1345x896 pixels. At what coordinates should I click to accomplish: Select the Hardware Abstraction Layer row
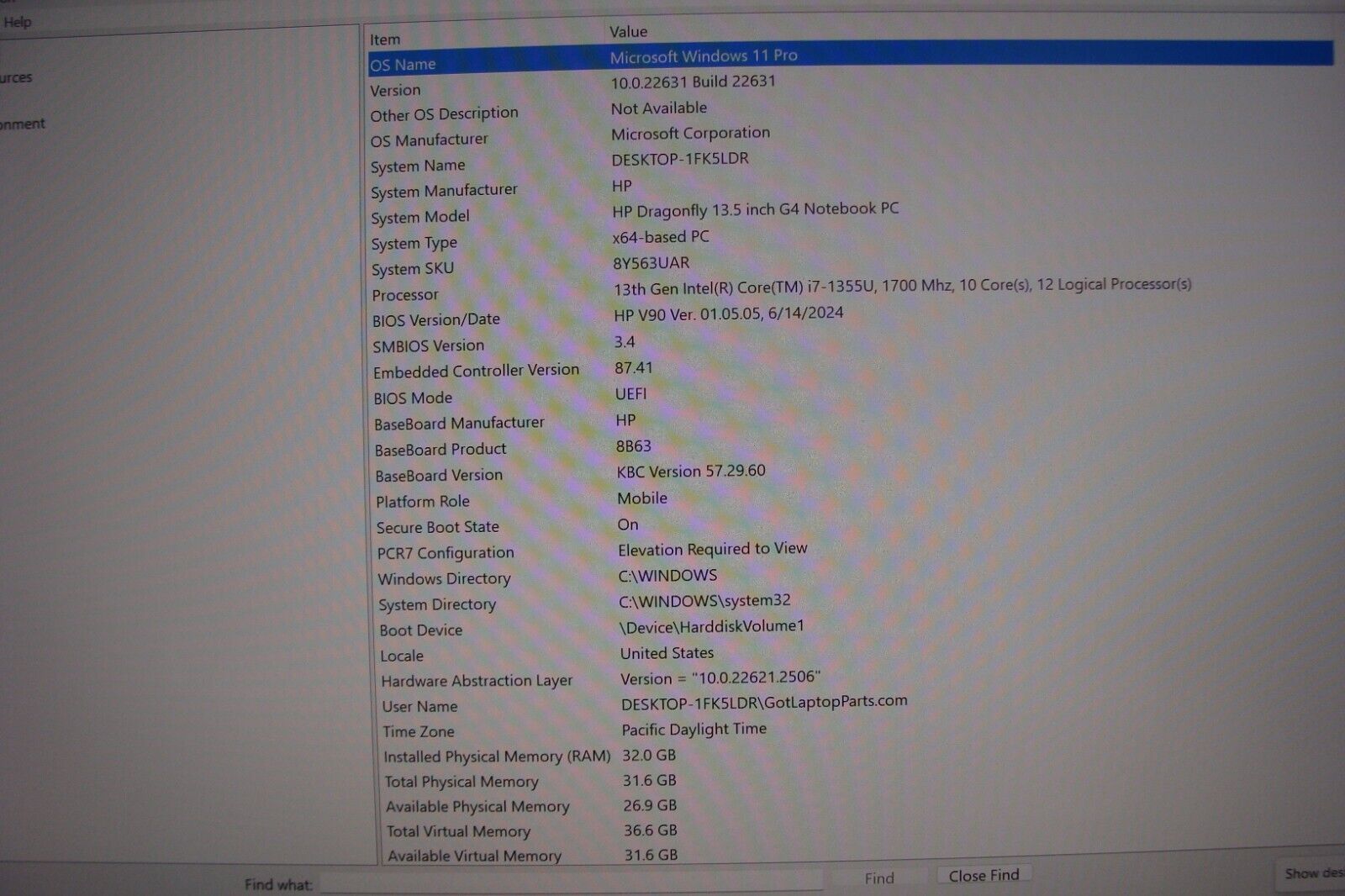(851, 679)
